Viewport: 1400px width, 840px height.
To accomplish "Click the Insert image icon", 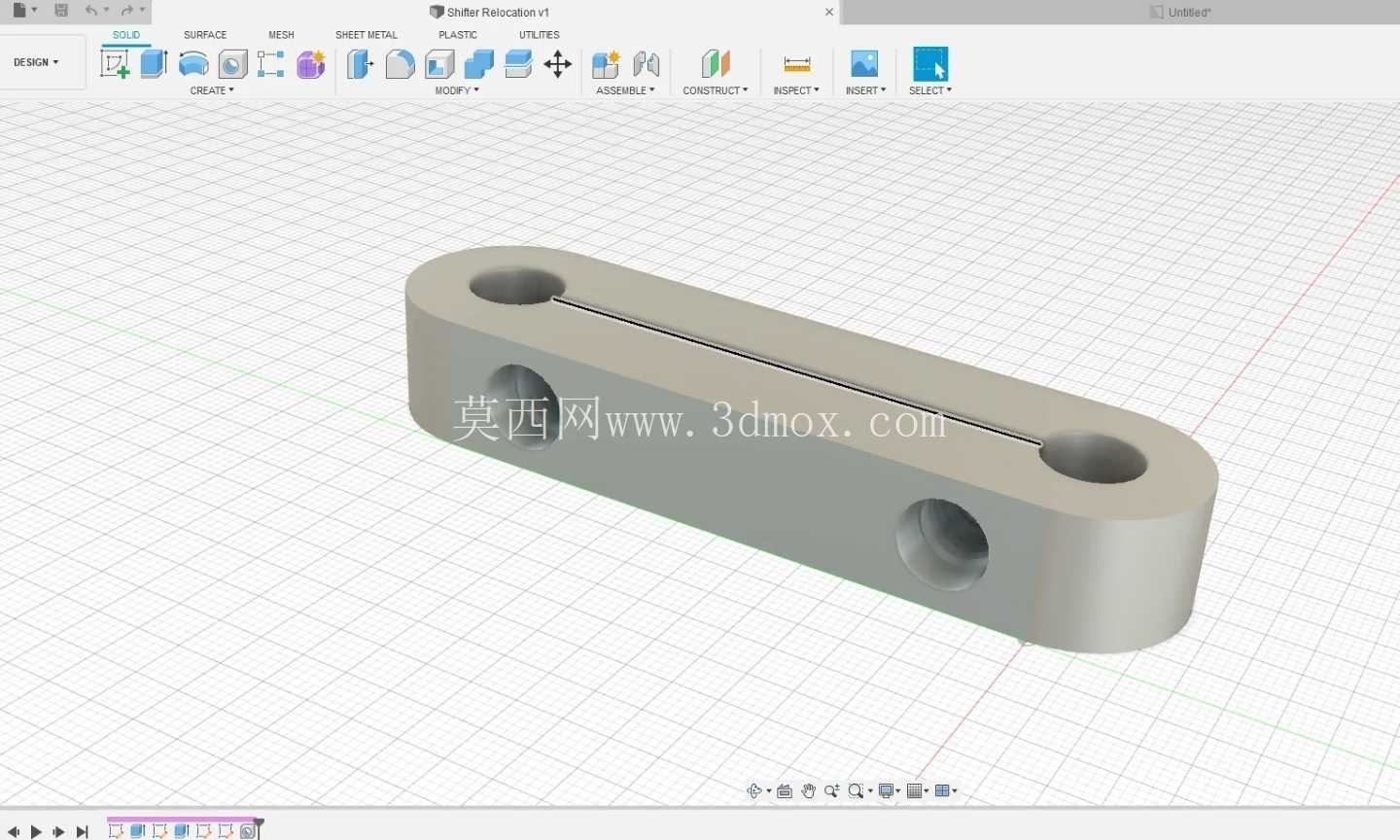I will click(x=864, y=64).
